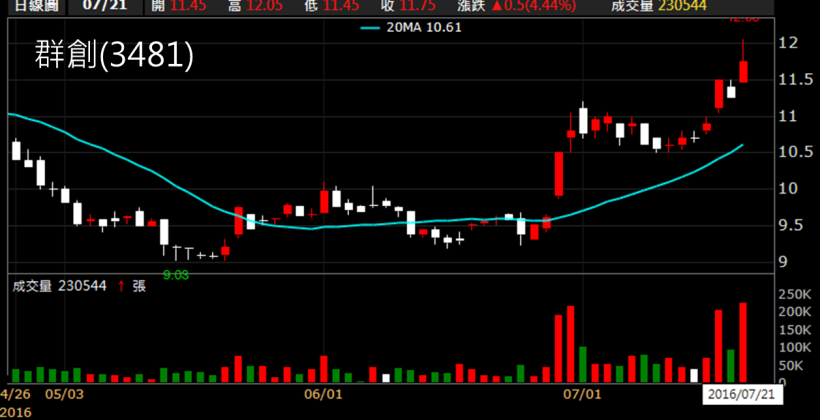Click the 2016 year label under 4/26
This screenshot has height=420, width=820.
[16, 412]
